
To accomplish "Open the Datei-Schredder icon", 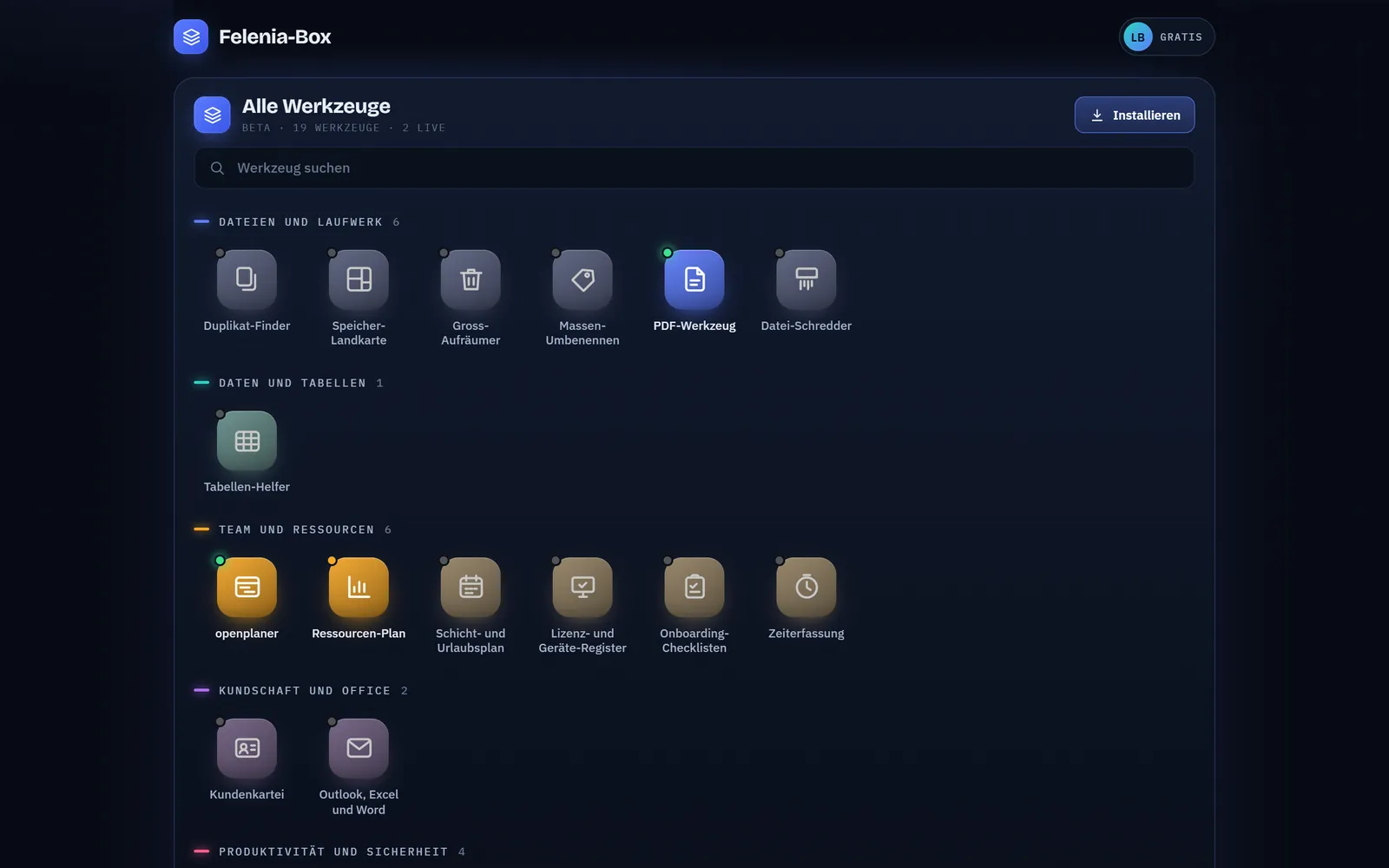I will (806, 279).
